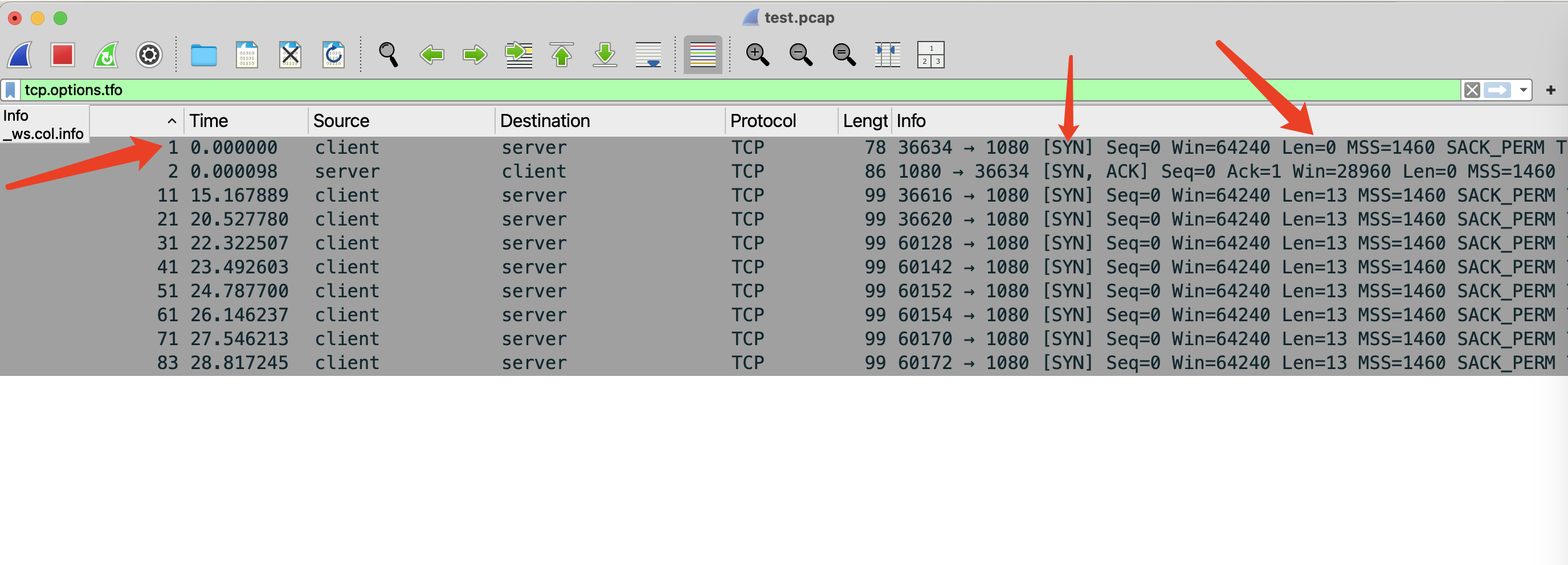Select packet 11 at time 15.167889
Image resolution: width=1568 pixels, height=565 pixels.
pyautogui.click(x=784, y=195)
